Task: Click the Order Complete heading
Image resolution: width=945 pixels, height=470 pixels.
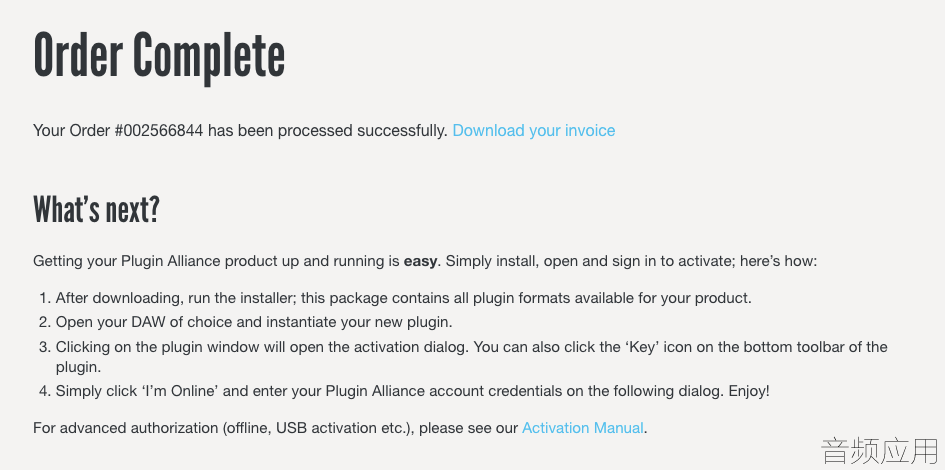Action: 159,56
